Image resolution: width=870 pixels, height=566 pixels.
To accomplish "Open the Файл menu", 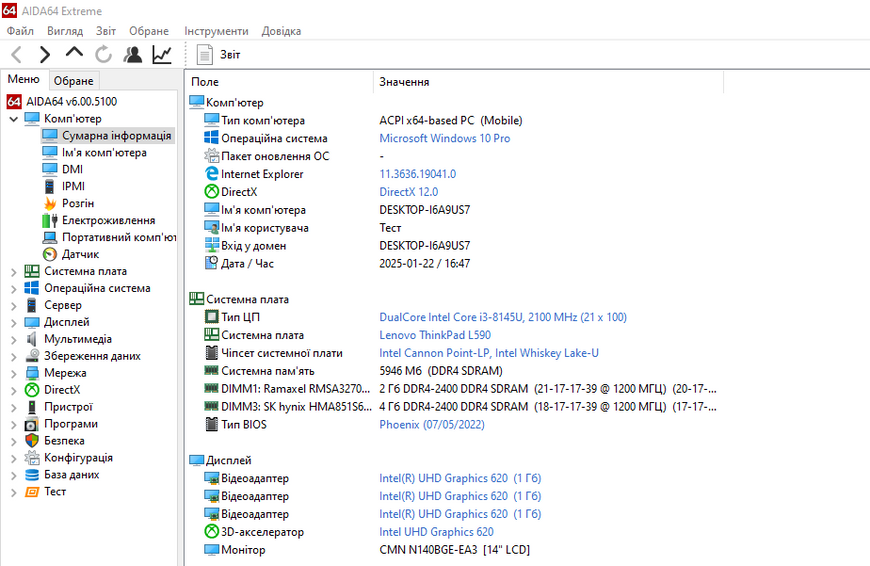I will coord(20,31).
